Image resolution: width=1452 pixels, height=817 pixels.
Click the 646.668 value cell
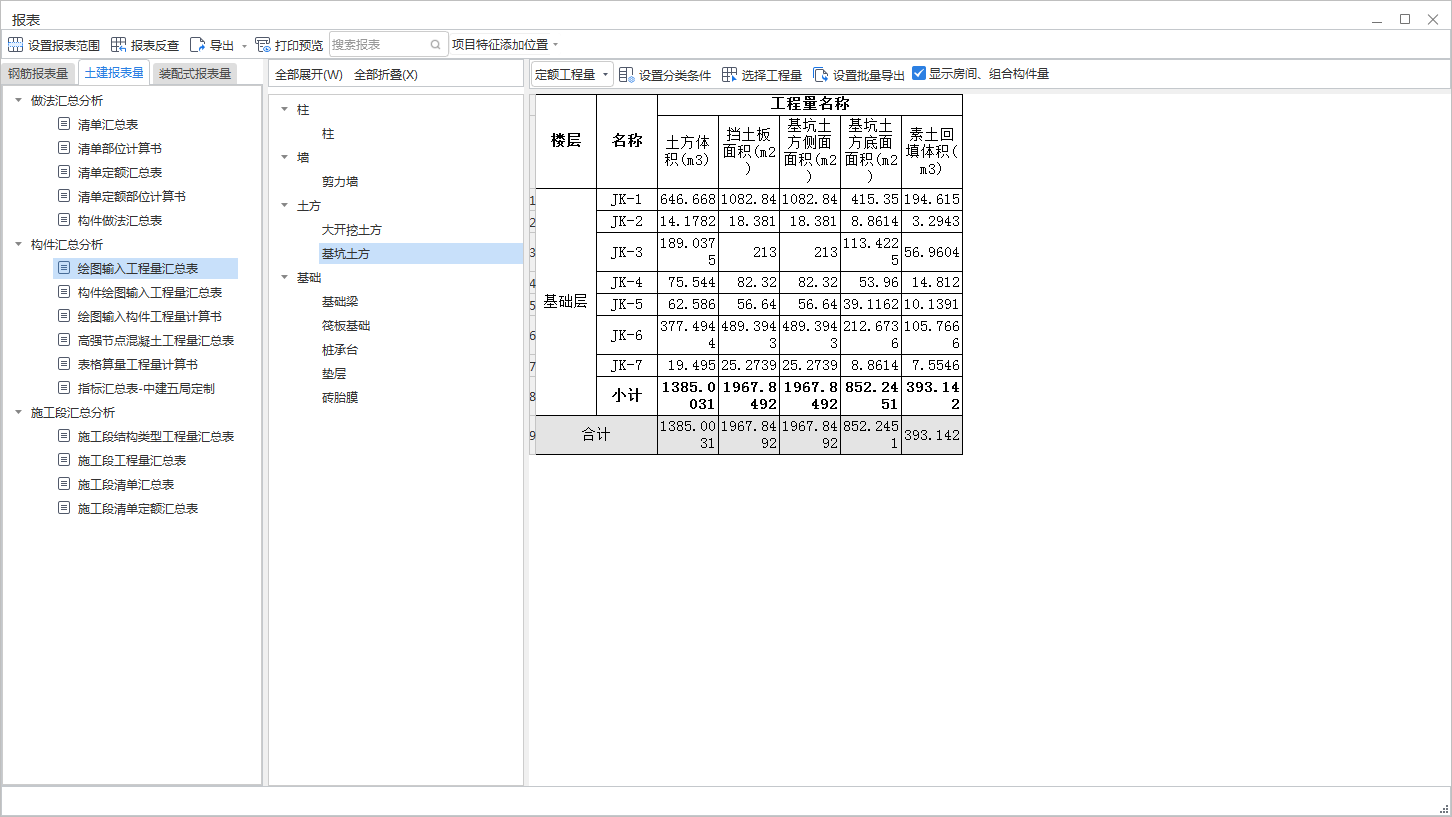click(x=688, y=200)
